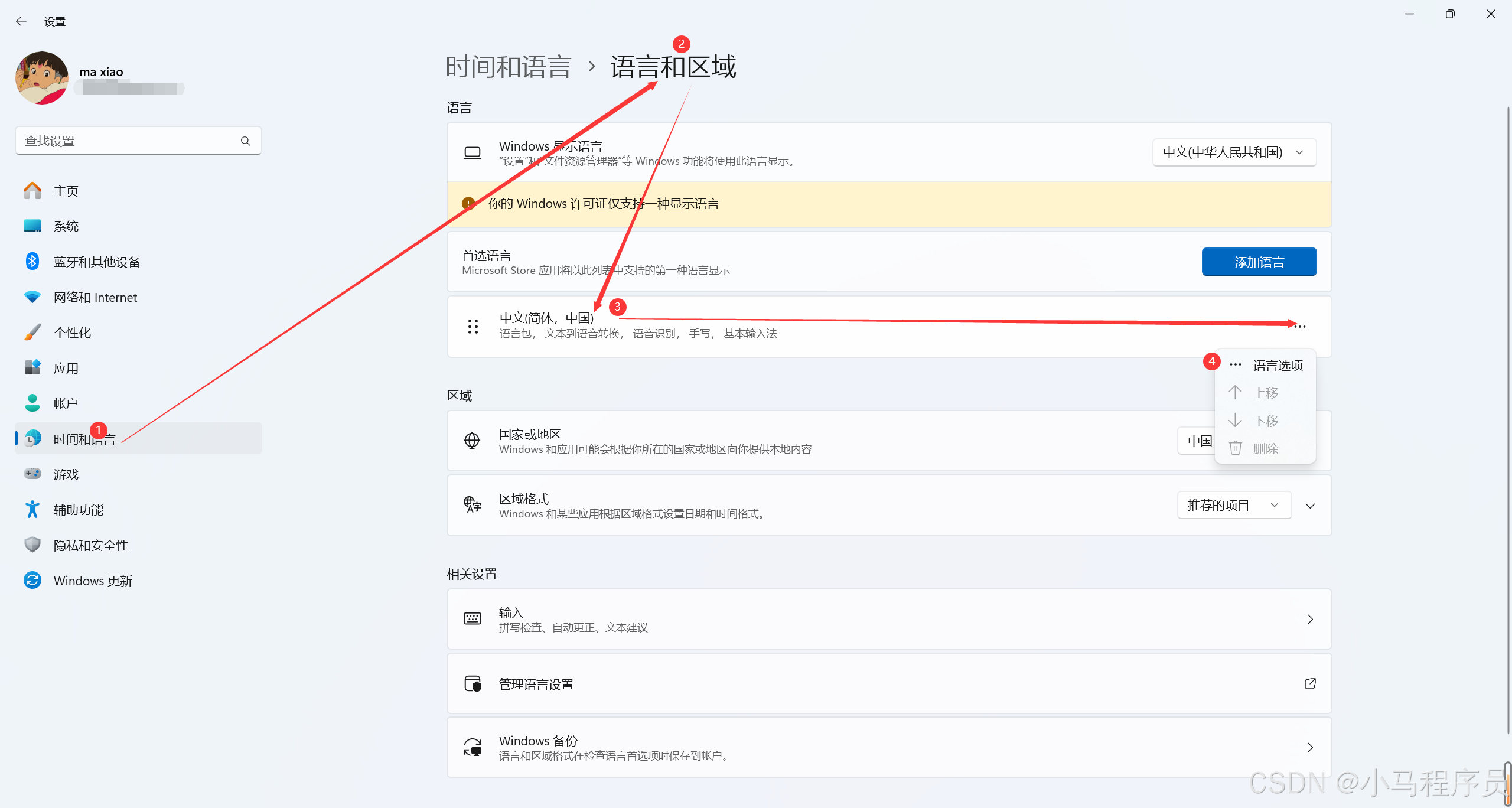Click the back arrow in Settings header
This screenshot has height=808, width=1512.
[x=21, y=21]
